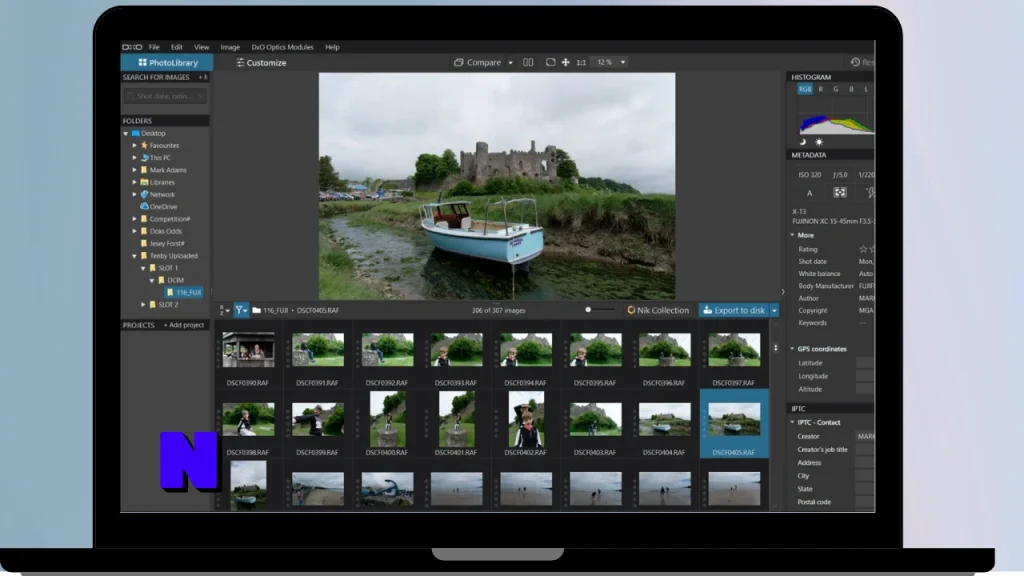The width and height of the screenshot is (1024, 576).
Task: Select the pan/move hand tool icon
Action: click(x=566, y=62)
